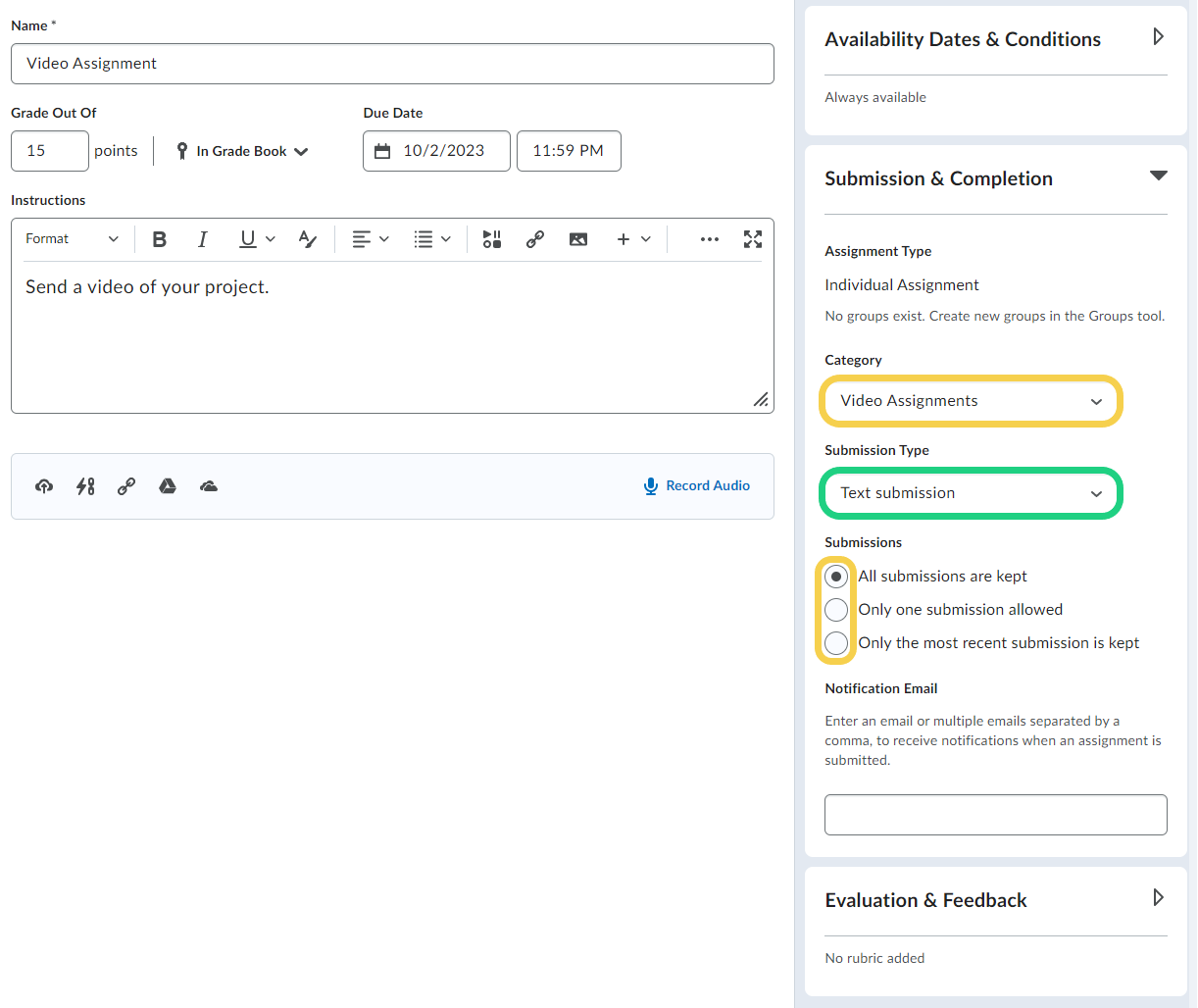Open the Submission Type dropdown
The width and height of the screenshot is (1198, 1008).
point(971,493)
